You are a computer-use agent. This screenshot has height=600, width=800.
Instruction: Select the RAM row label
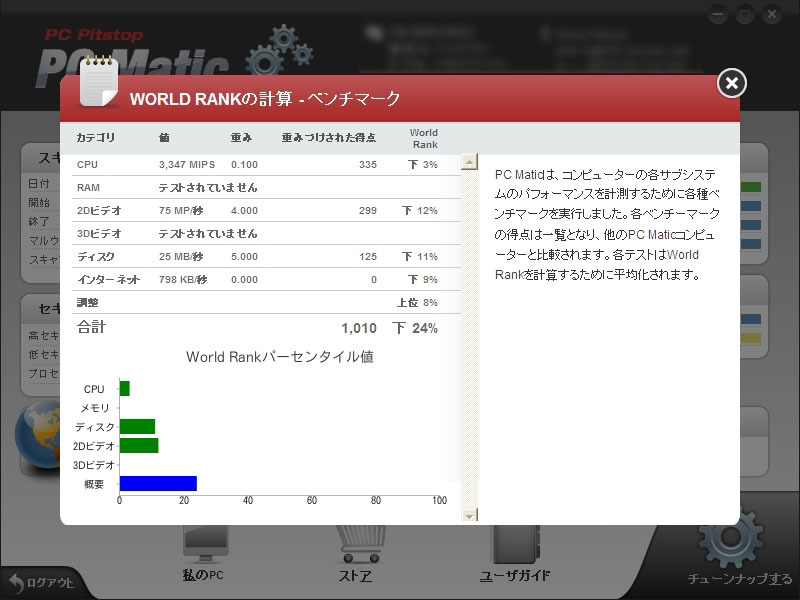tap(88, 188)
